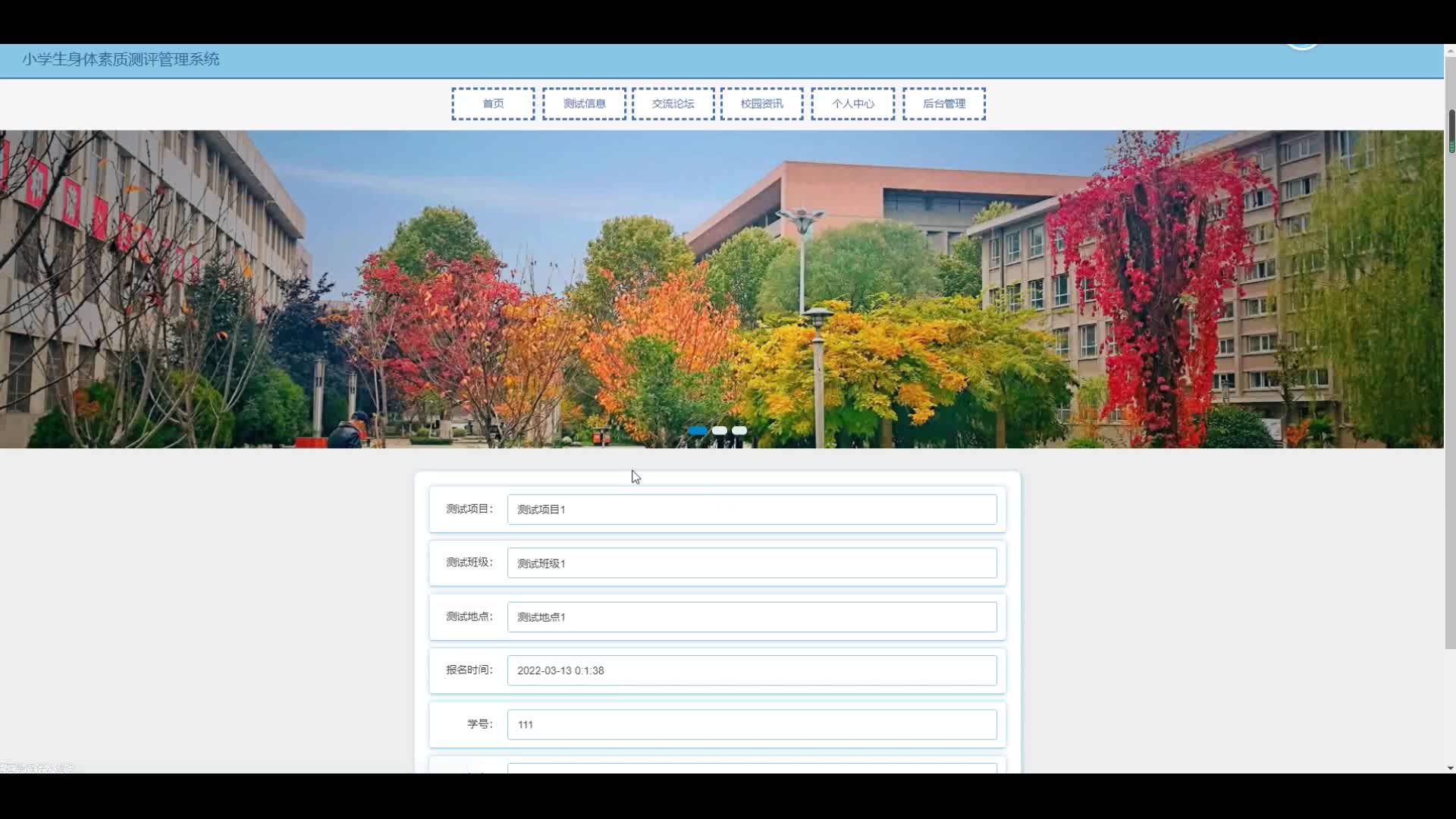This screenshot has width=1456, height=819.
Task: Click the 首页 navigation button
Action: click(493, 104)
